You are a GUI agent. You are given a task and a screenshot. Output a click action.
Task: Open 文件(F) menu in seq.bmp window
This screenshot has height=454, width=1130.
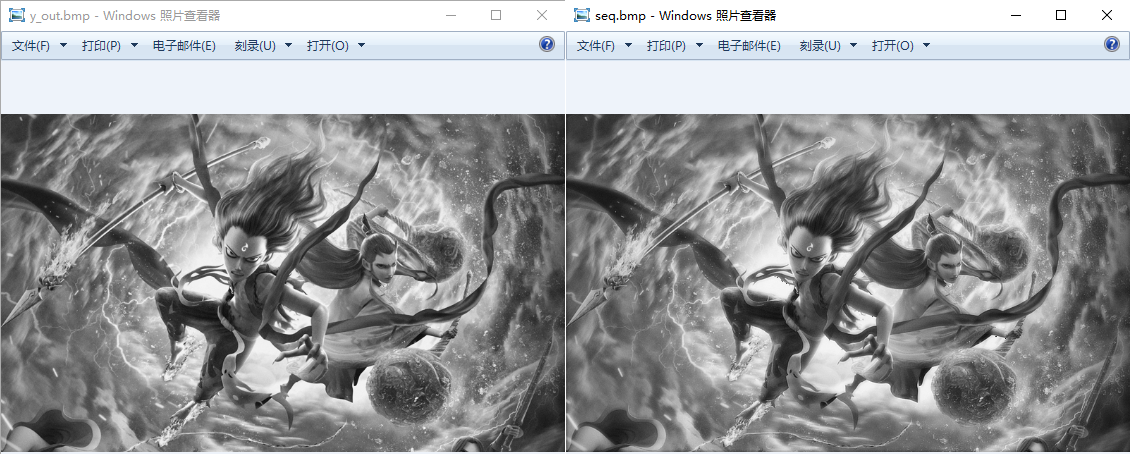596,45
